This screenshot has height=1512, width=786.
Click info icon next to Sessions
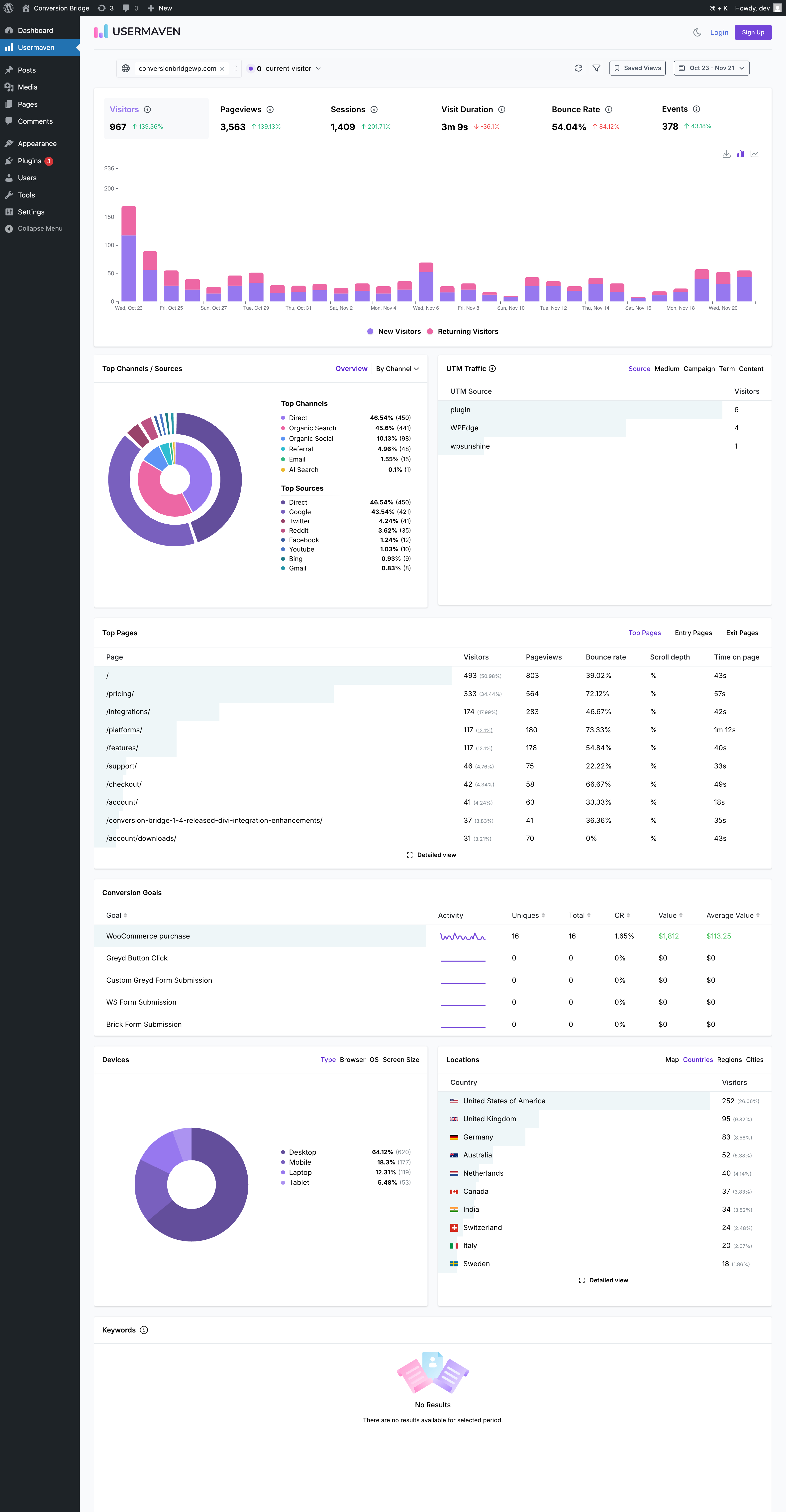[x=374, y=110]
